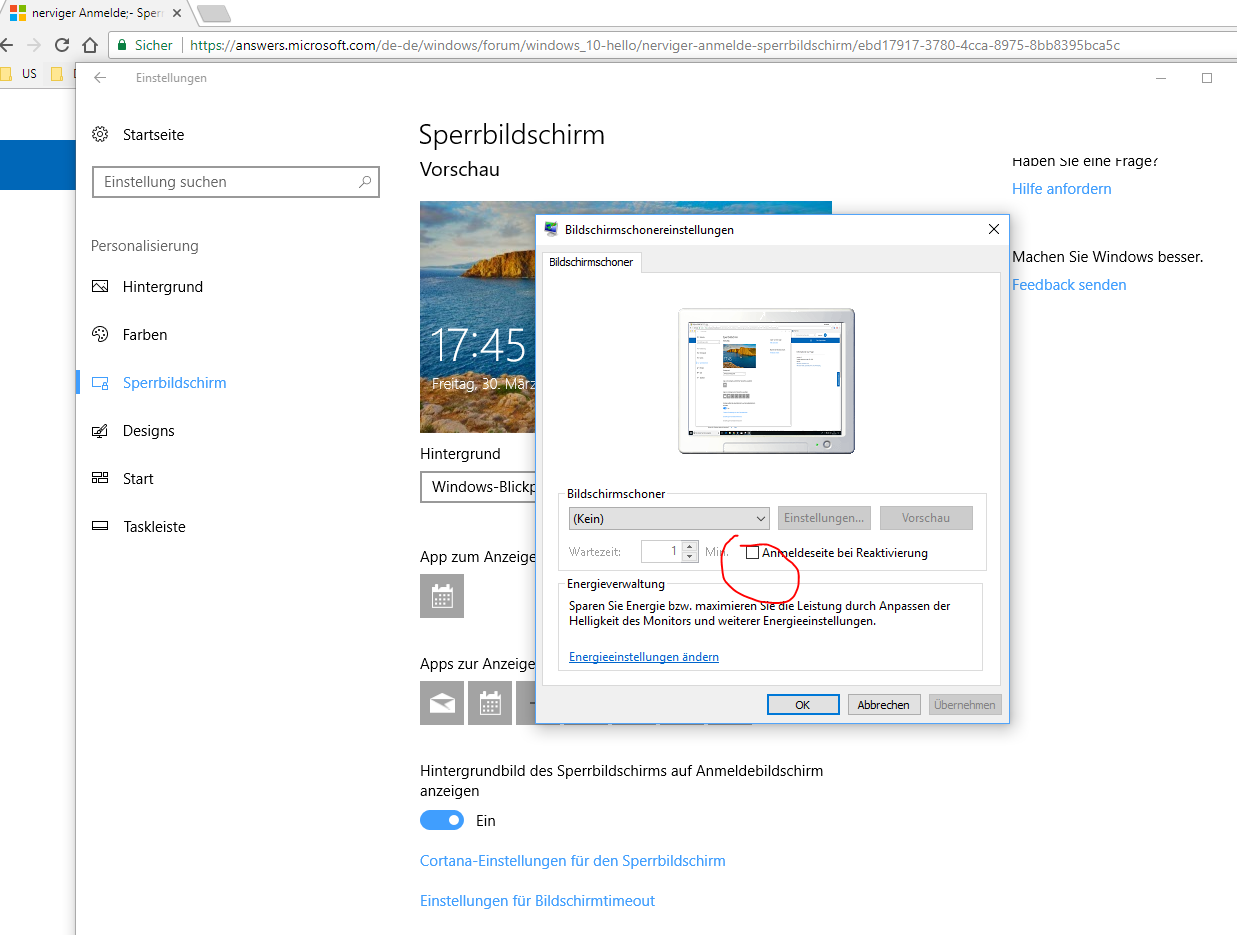The width and height of the screenshot is (1237, 935).
Task: Reload the page in Chrome
Action: click(62, 45)
